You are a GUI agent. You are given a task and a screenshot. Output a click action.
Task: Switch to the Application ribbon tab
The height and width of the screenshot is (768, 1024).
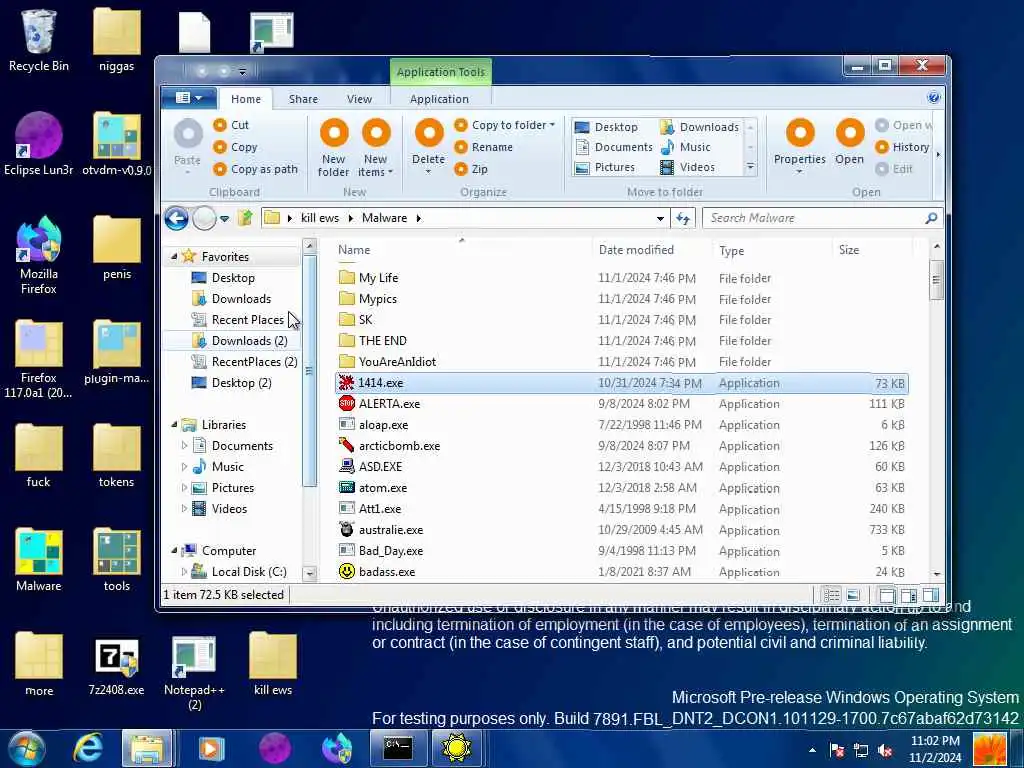tap(439, 99)
